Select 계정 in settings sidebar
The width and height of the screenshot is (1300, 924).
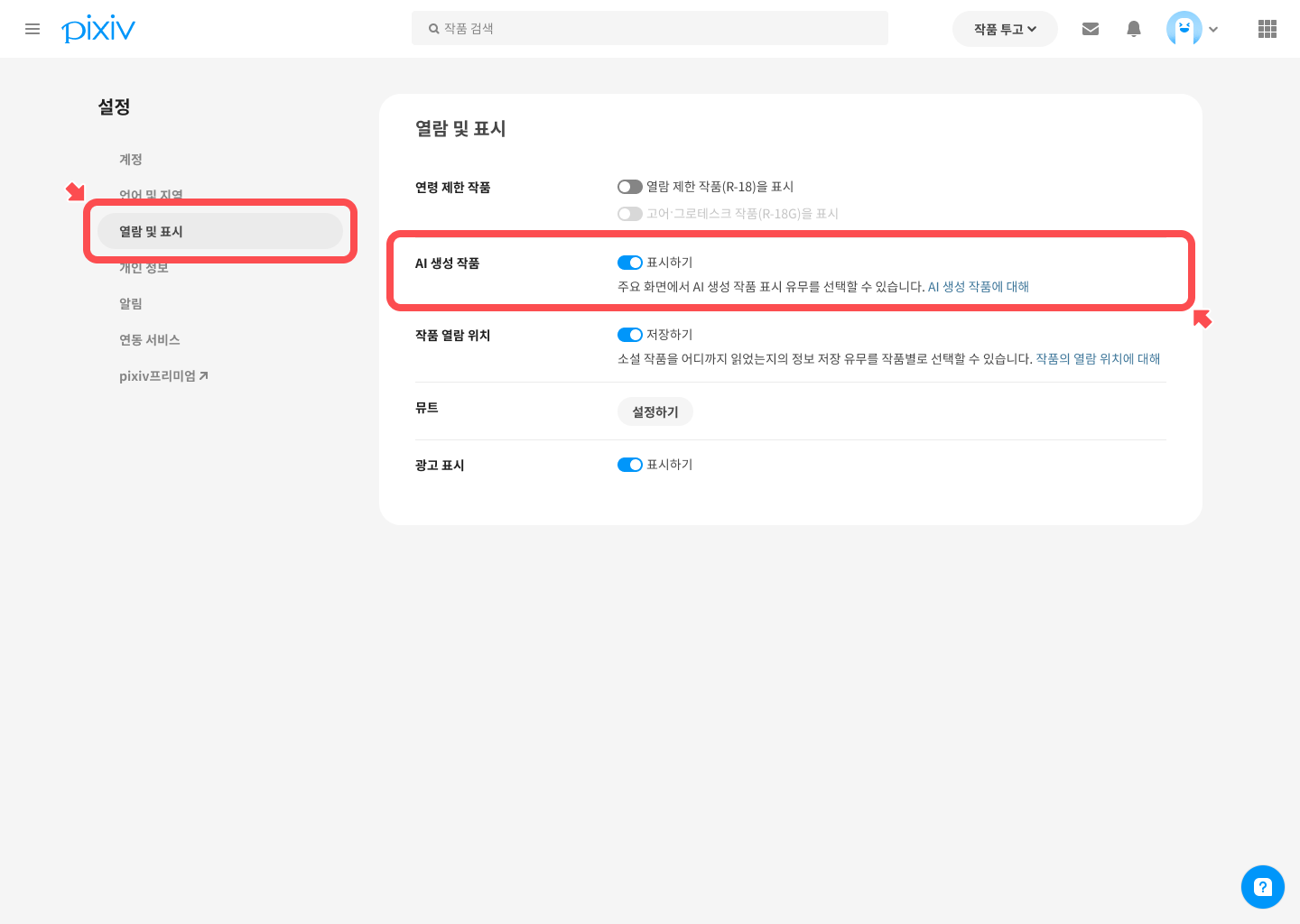click(131, 159)
